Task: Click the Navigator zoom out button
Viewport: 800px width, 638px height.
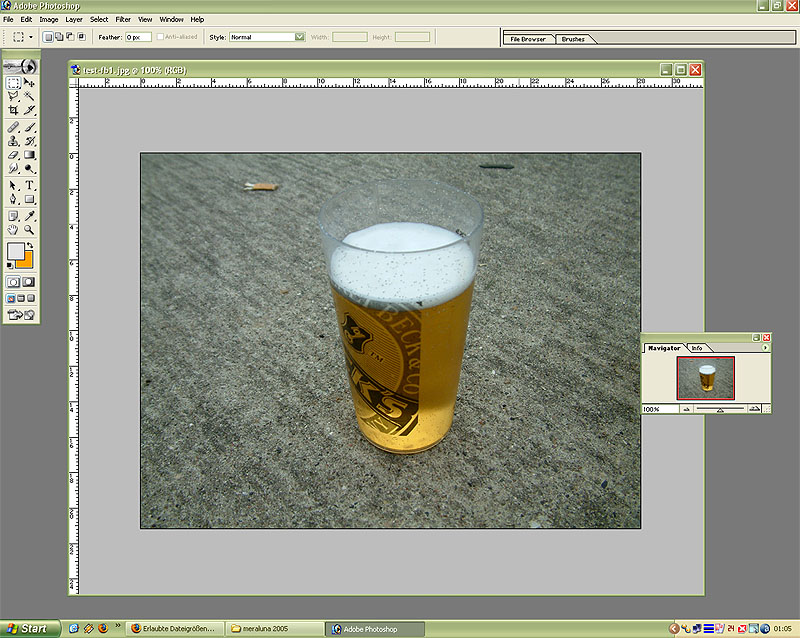Action: (x=686, y=409)
